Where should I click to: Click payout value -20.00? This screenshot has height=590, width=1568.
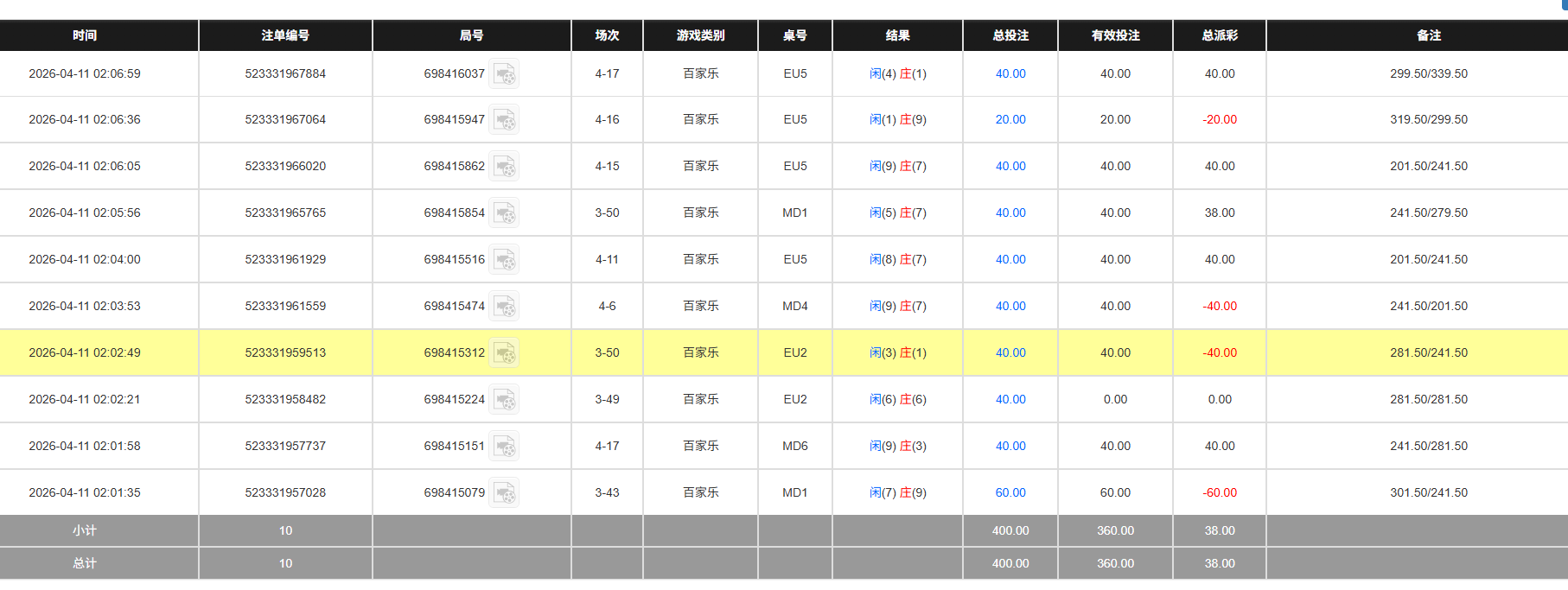(1220, 120)
